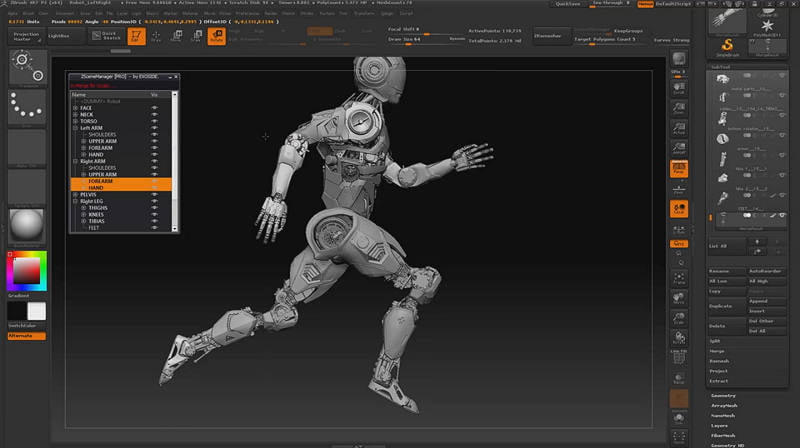This screenshot has width=800, height=448.
Task: Open the LightBox browser
Action: click(x=59, y=36)
